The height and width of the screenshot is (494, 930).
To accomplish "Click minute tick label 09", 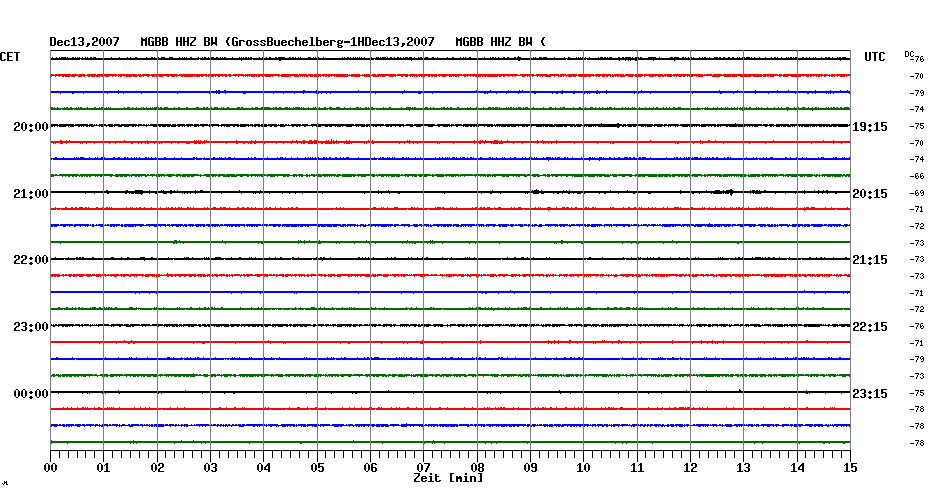I will [530, 468].
